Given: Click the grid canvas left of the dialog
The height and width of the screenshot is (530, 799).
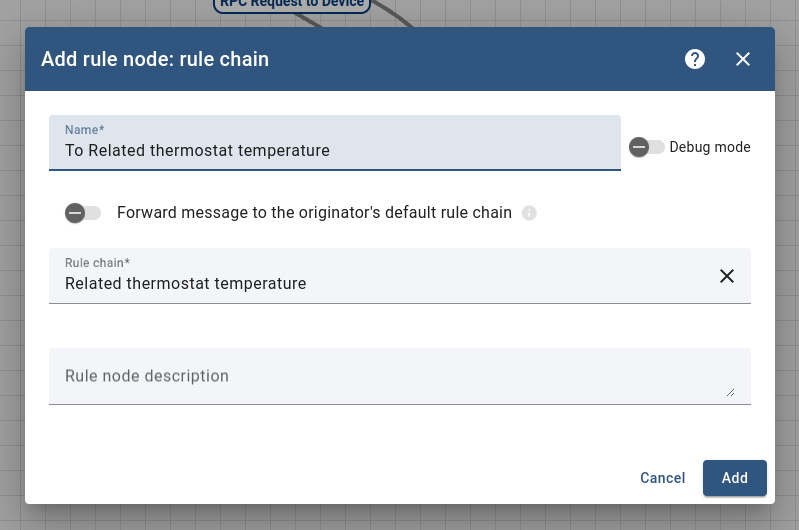Looking at the screenshot, I should [x=11, y=300].
